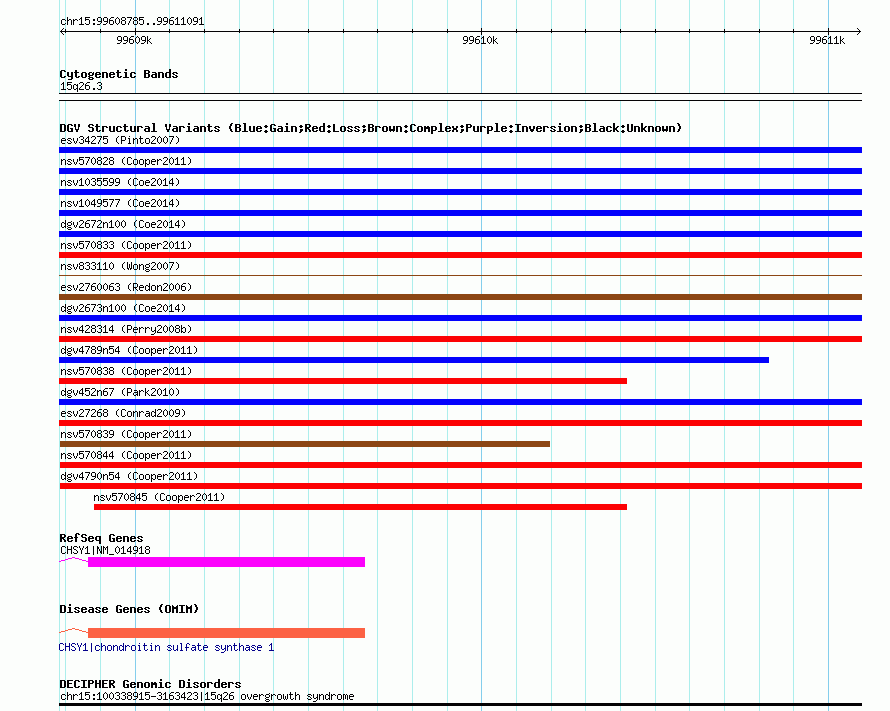Click the chr15:99608785..99611091 coordinate label
The width and height of the screenshot is (890, 711).
tap(132, 21)
